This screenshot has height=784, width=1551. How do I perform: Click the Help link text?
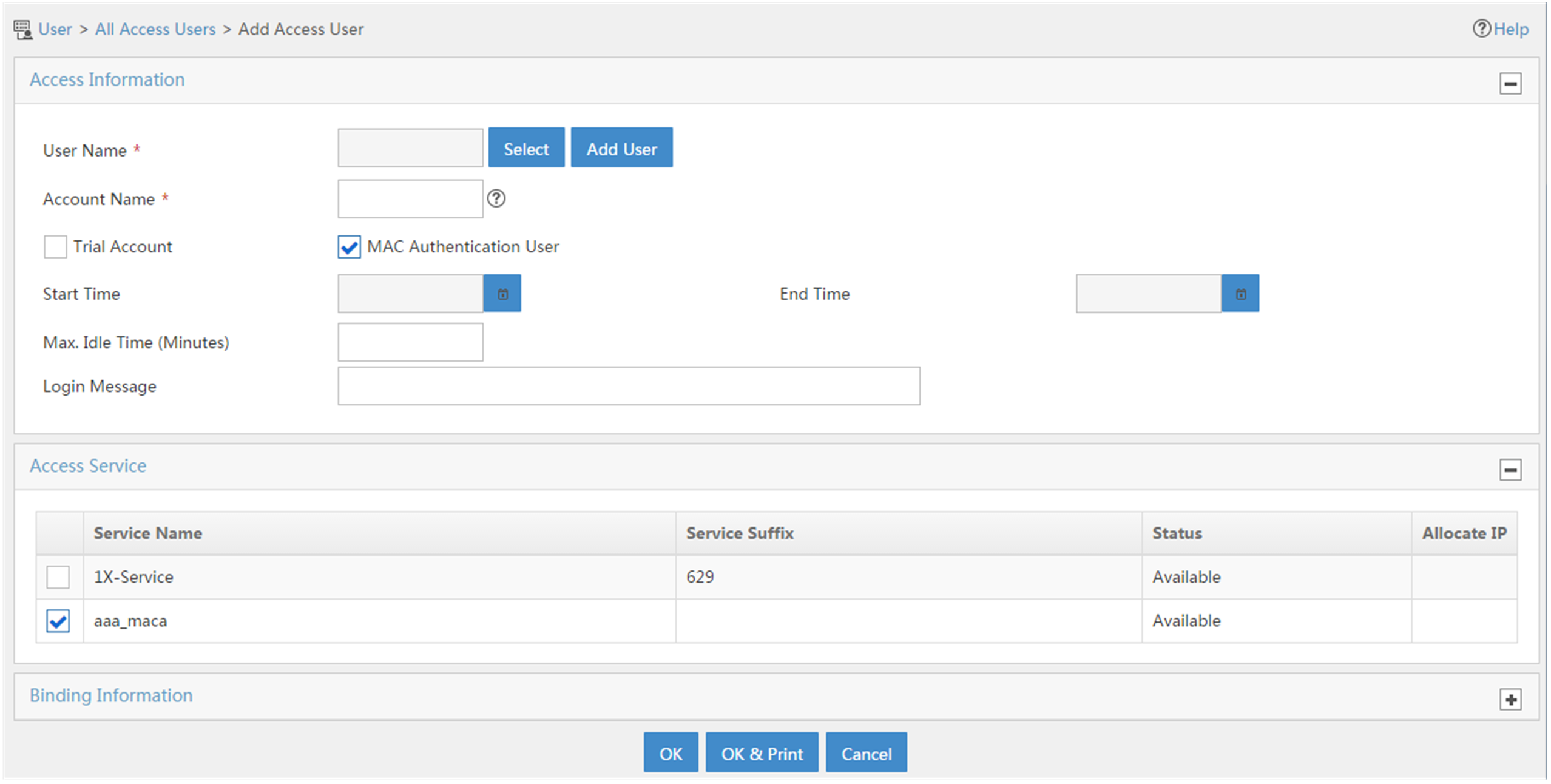click(x=1510, y=29)
